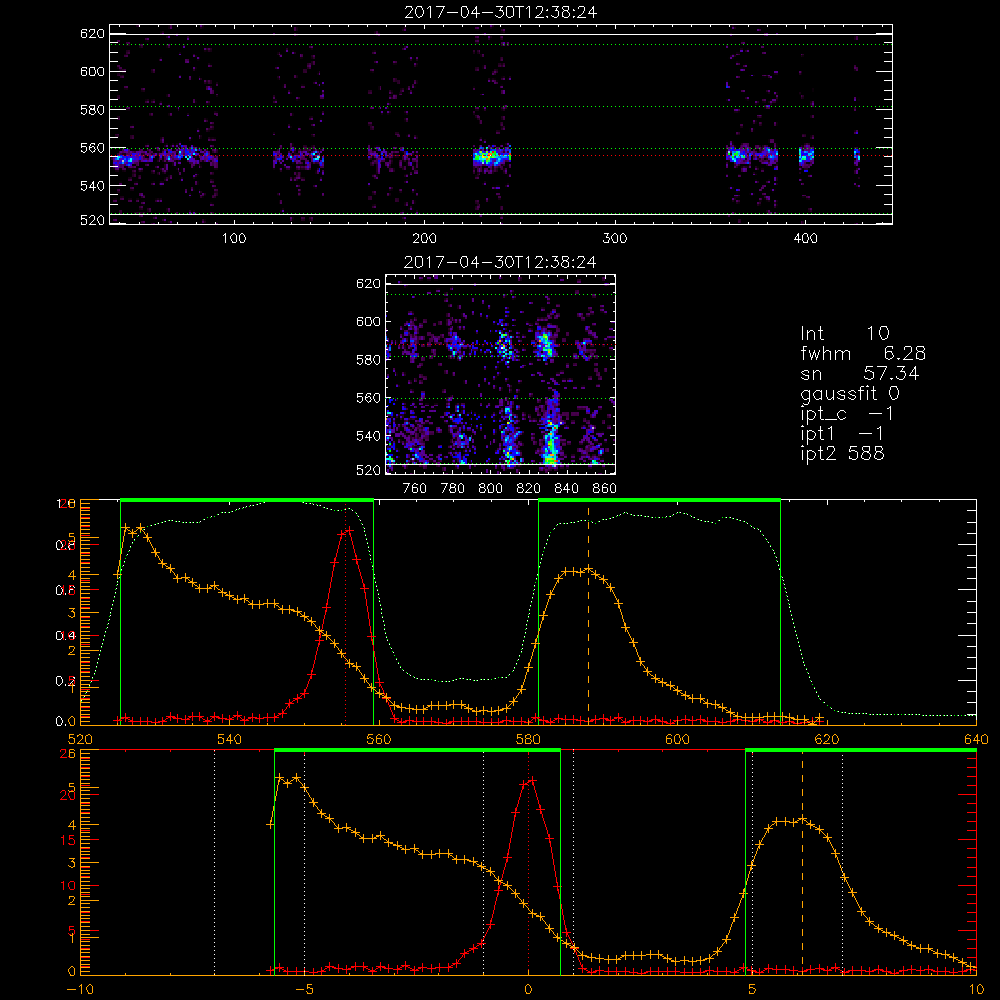Click x-axis label 840 under middle spectrogram
This screenshot has width=1000, height=1000.
click(566, 489)
